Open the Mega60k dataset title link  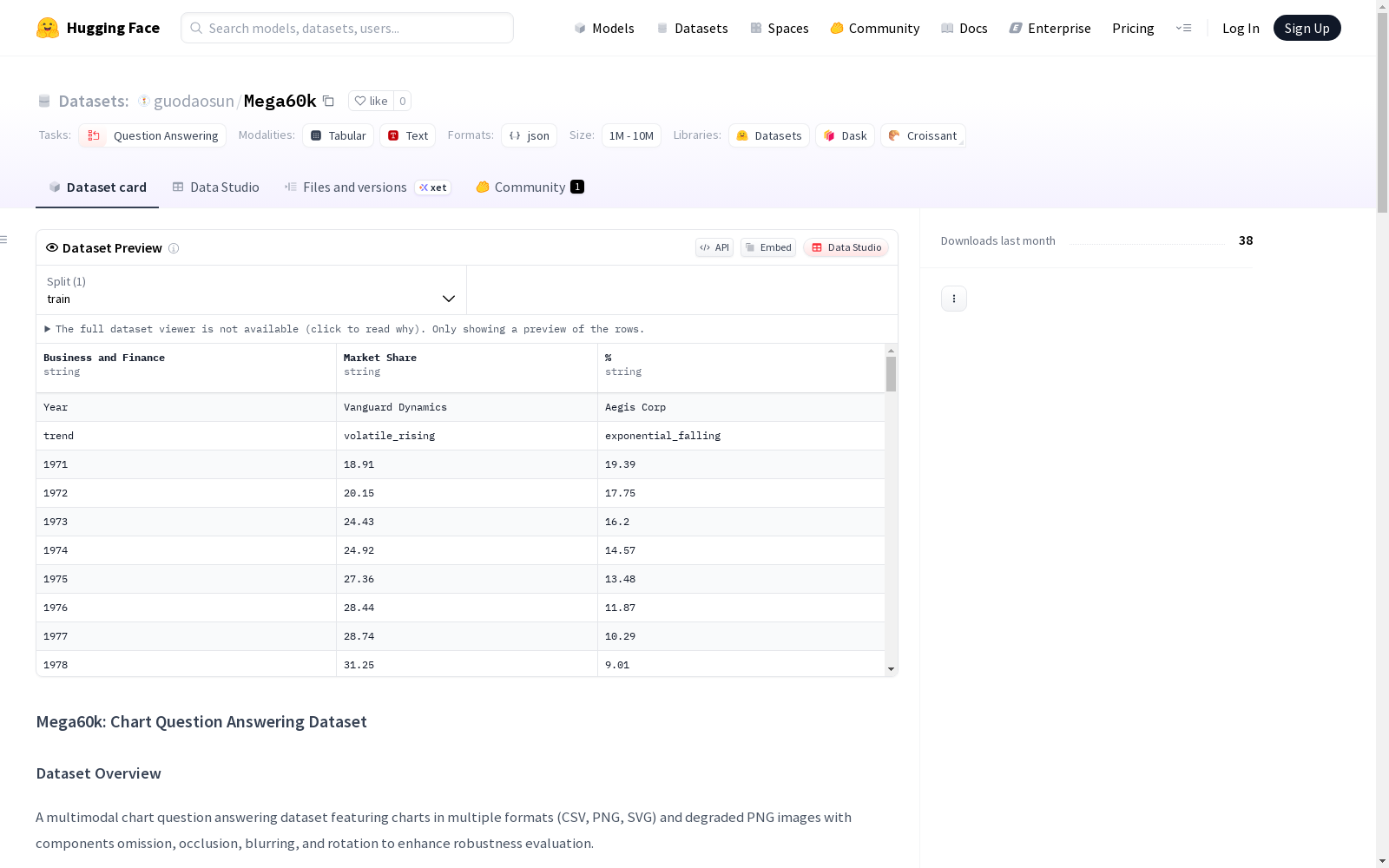click(x=280, y=101)
